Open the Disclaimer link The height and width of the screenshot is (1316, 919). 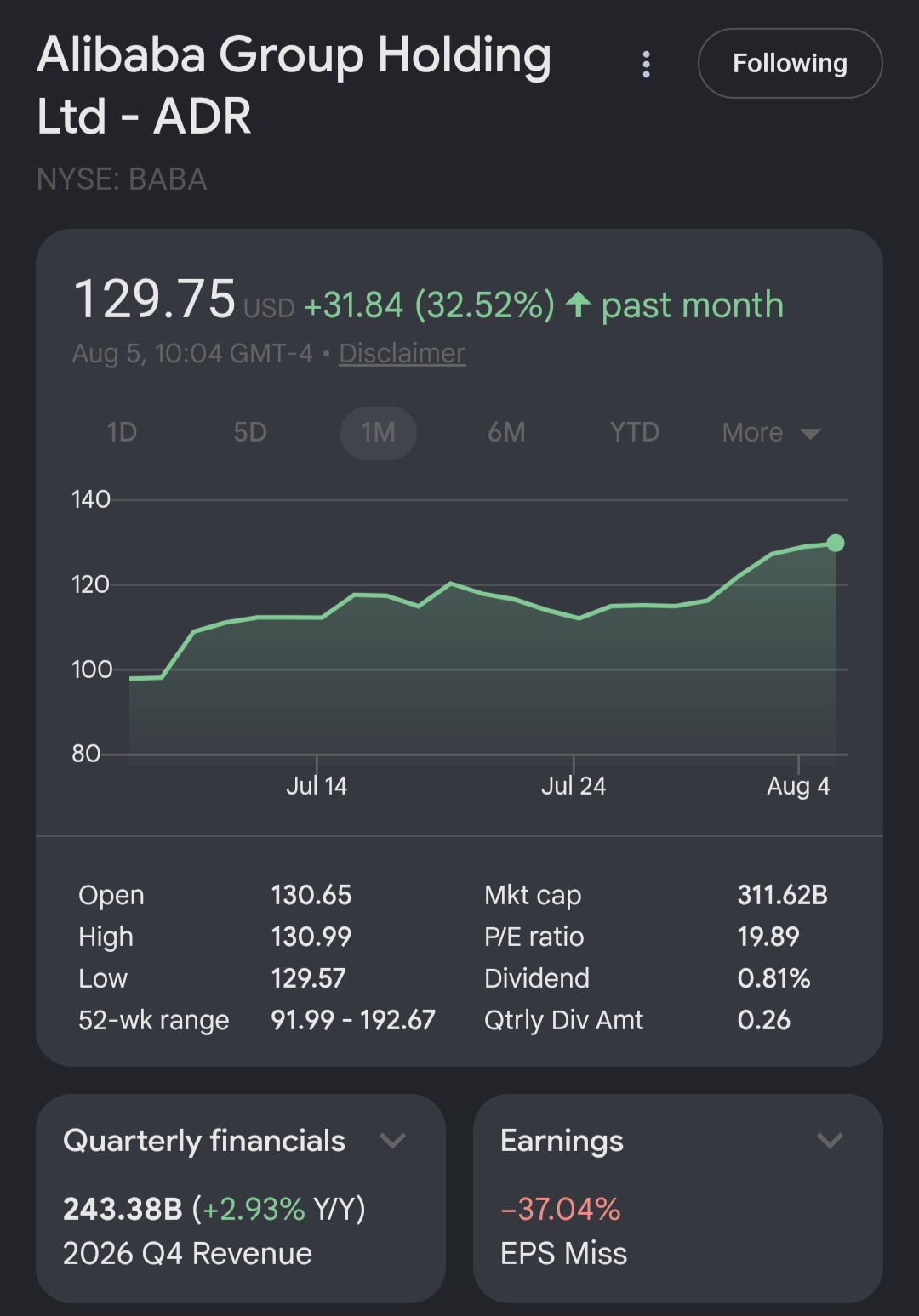coord(402,353)
